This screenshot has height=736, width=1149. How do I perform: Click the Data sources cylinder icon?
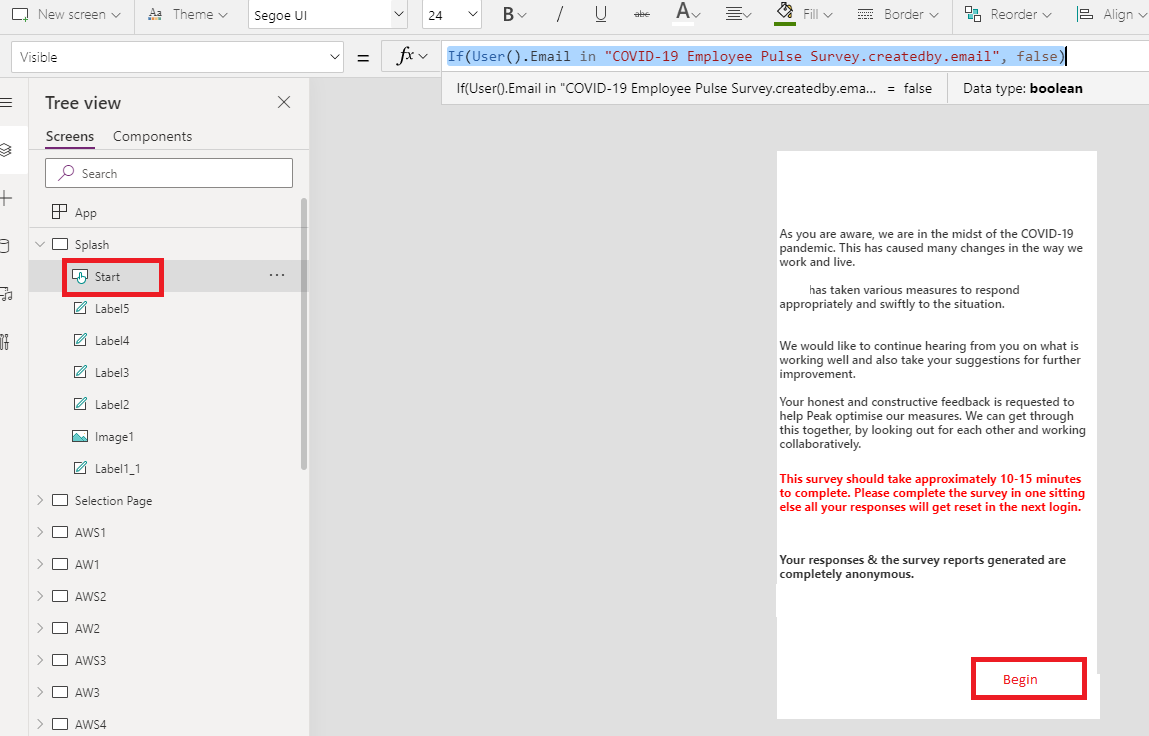[5, 246]
